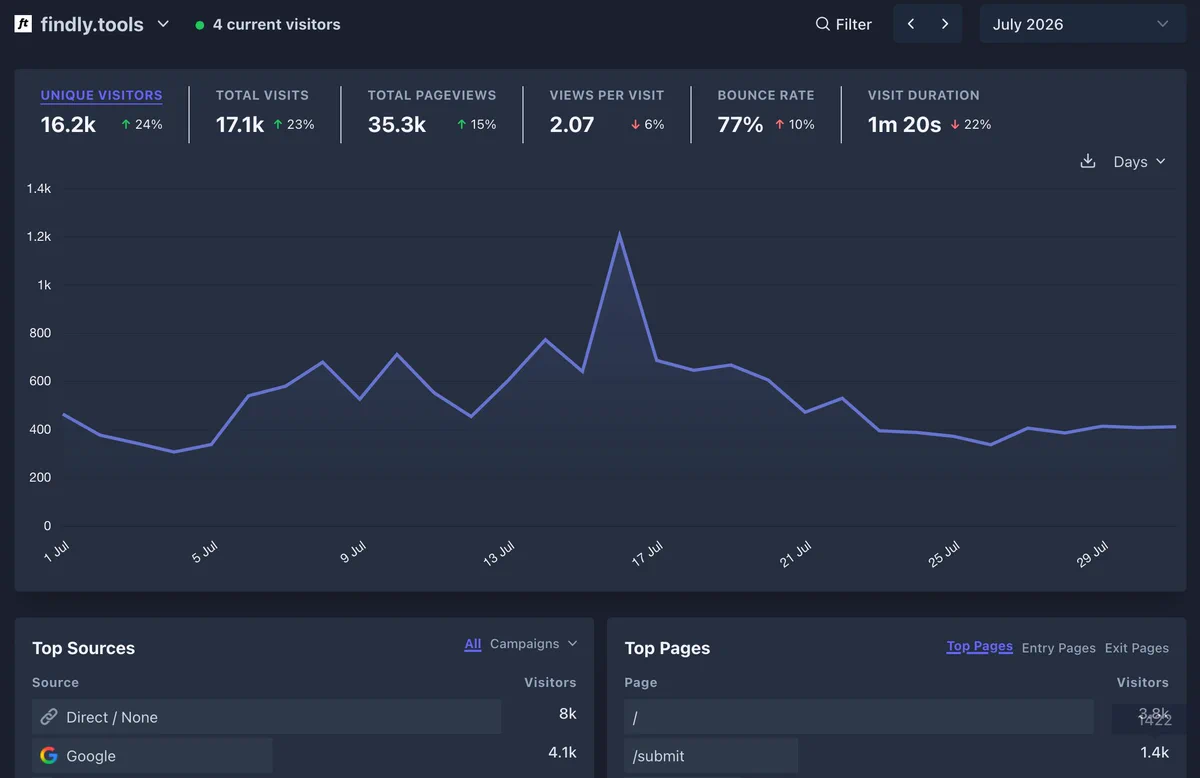
Task: Click the Top Sources heading
Action: click(x=83, y=648)
